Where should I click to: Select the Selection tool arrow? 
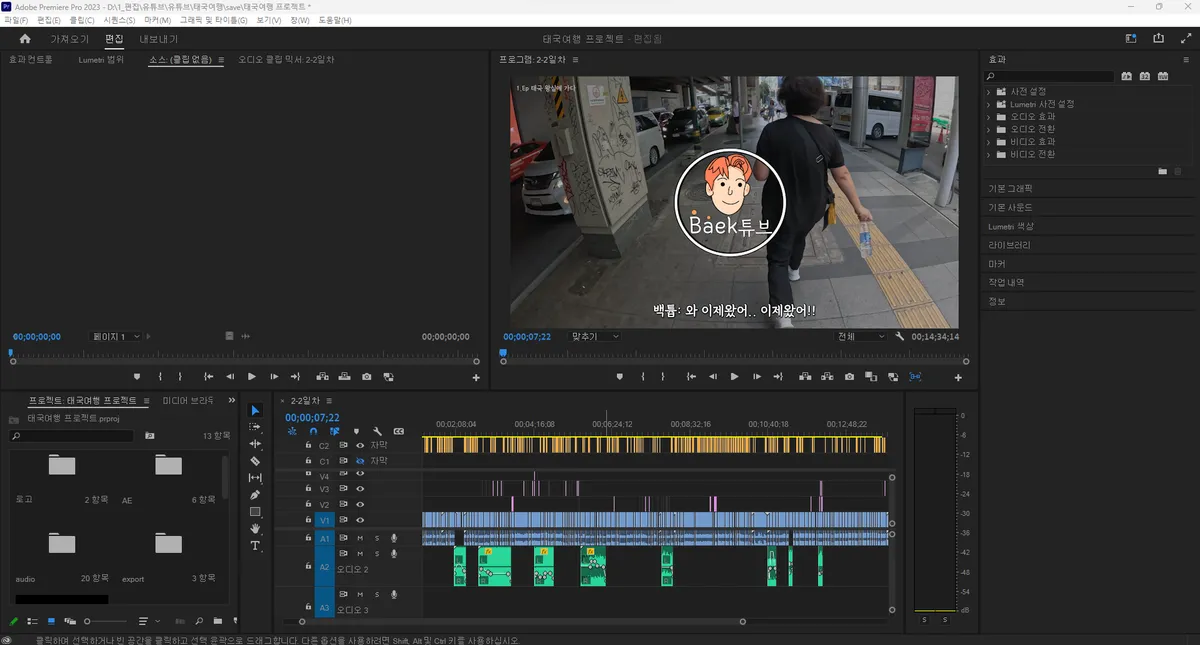(x=255, y=410)
